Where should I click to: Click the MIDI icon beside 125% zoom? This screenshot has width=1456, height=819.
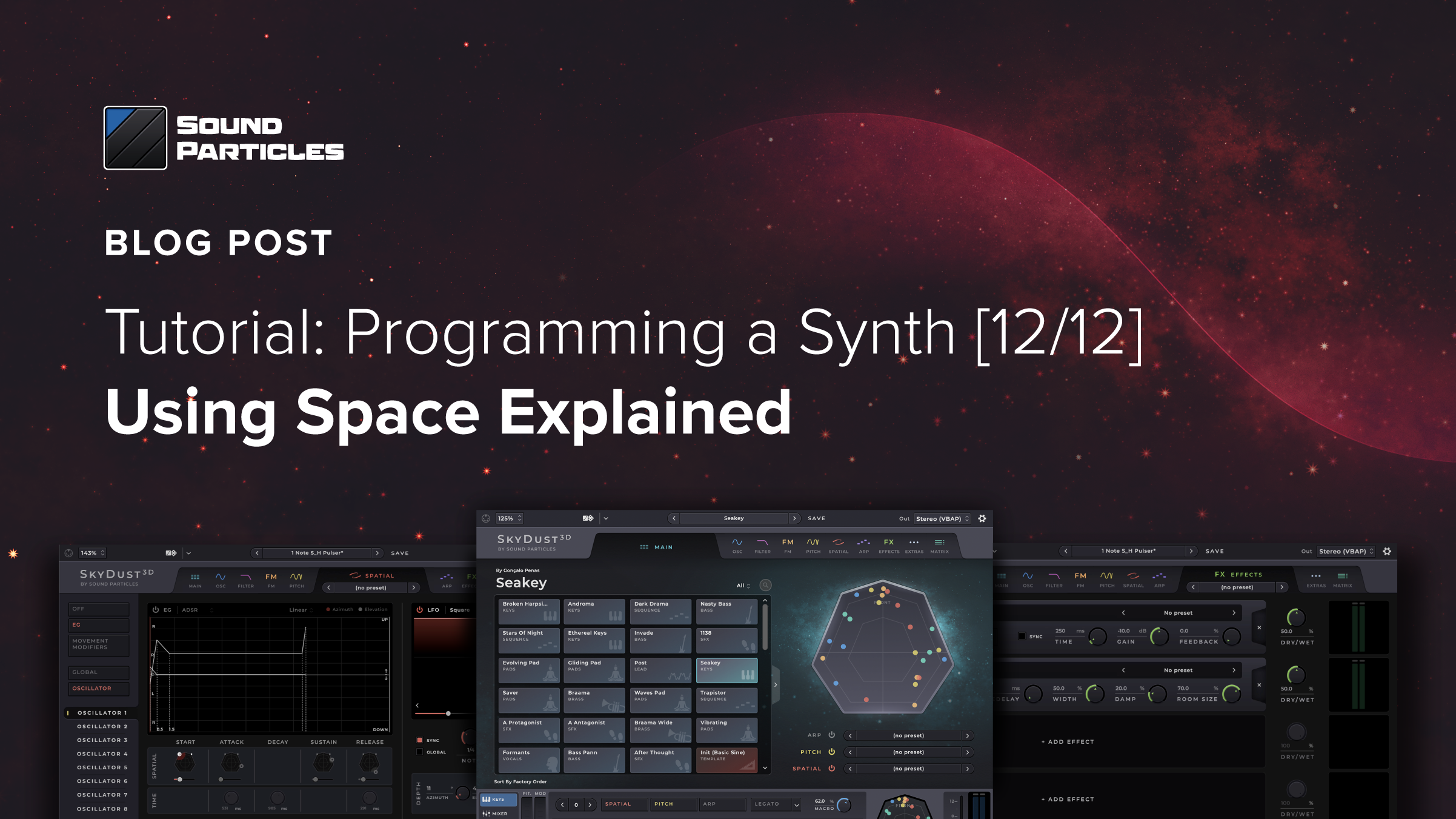[486, 518]
